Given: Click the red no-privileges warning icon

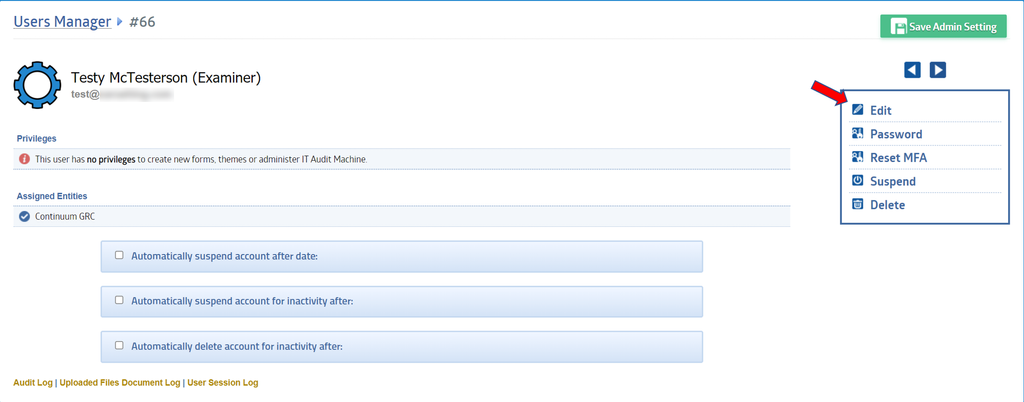Looking at the screenshot, I should pyautogui.click(x=24, y=158).
